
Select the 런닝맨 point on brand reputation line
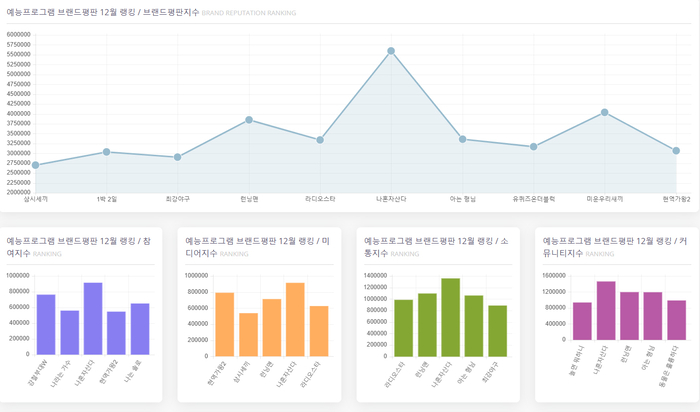(249, 120)
